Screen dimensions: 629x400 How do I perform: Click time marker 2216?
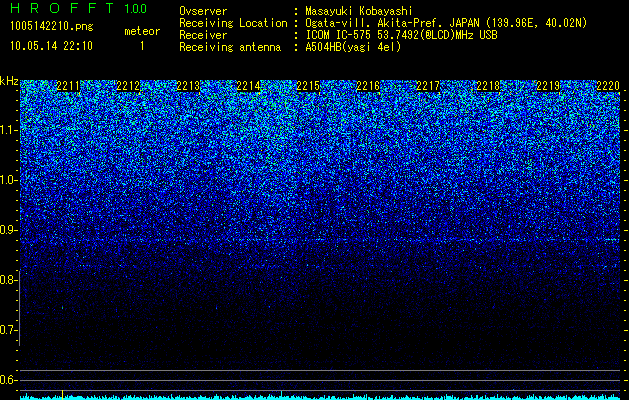pyautogui.click(x=368, y=86)
